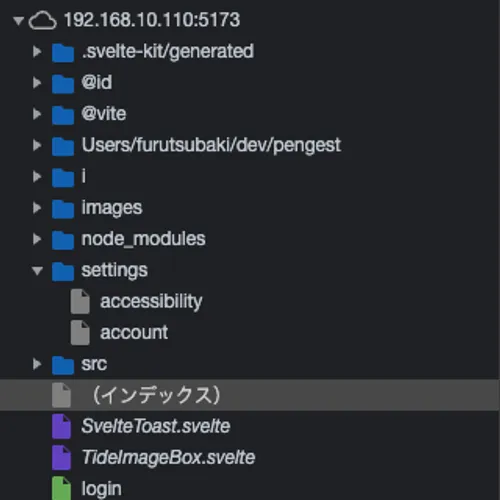Expand the images folder arrow
This screenshot has height=500, width=500.
coord(37,208)
